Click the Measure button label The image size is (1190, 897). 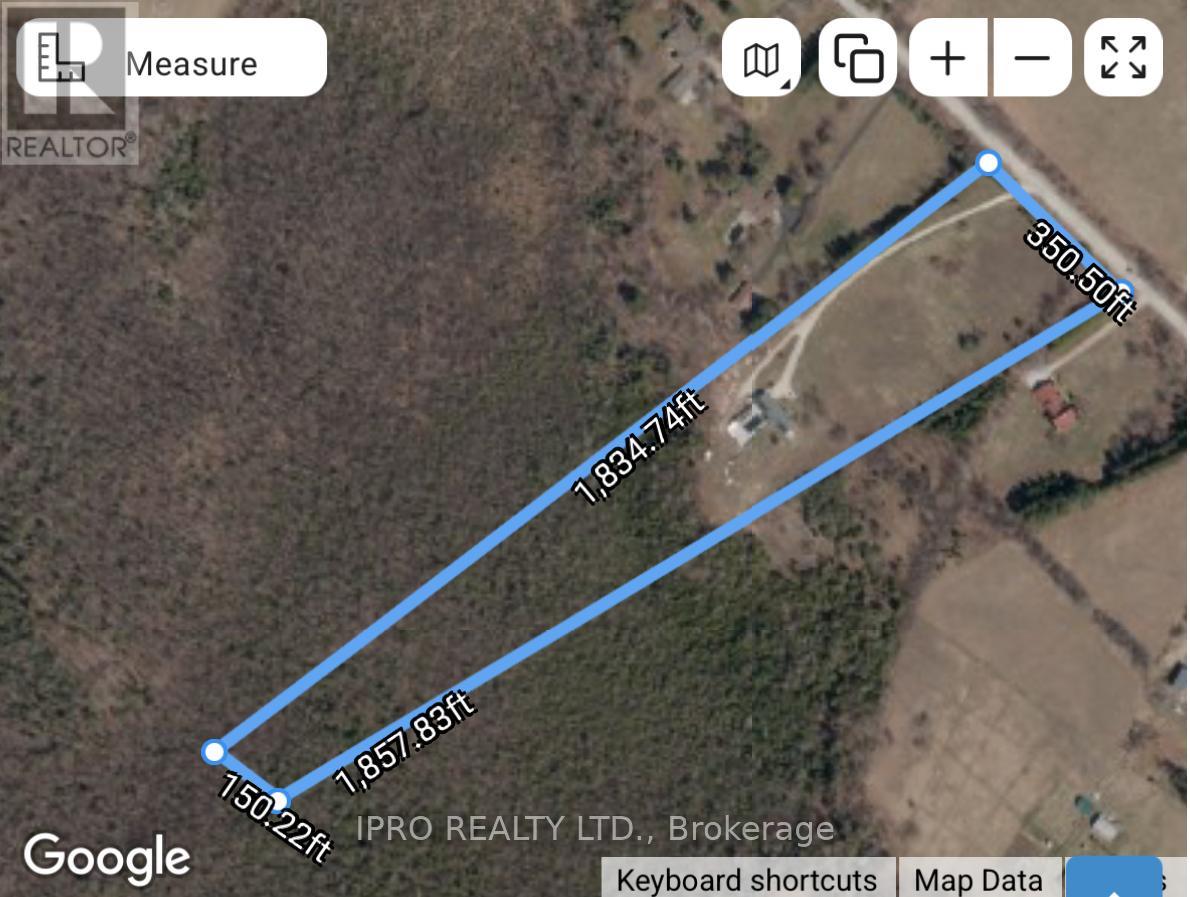[x=191, y=64]
